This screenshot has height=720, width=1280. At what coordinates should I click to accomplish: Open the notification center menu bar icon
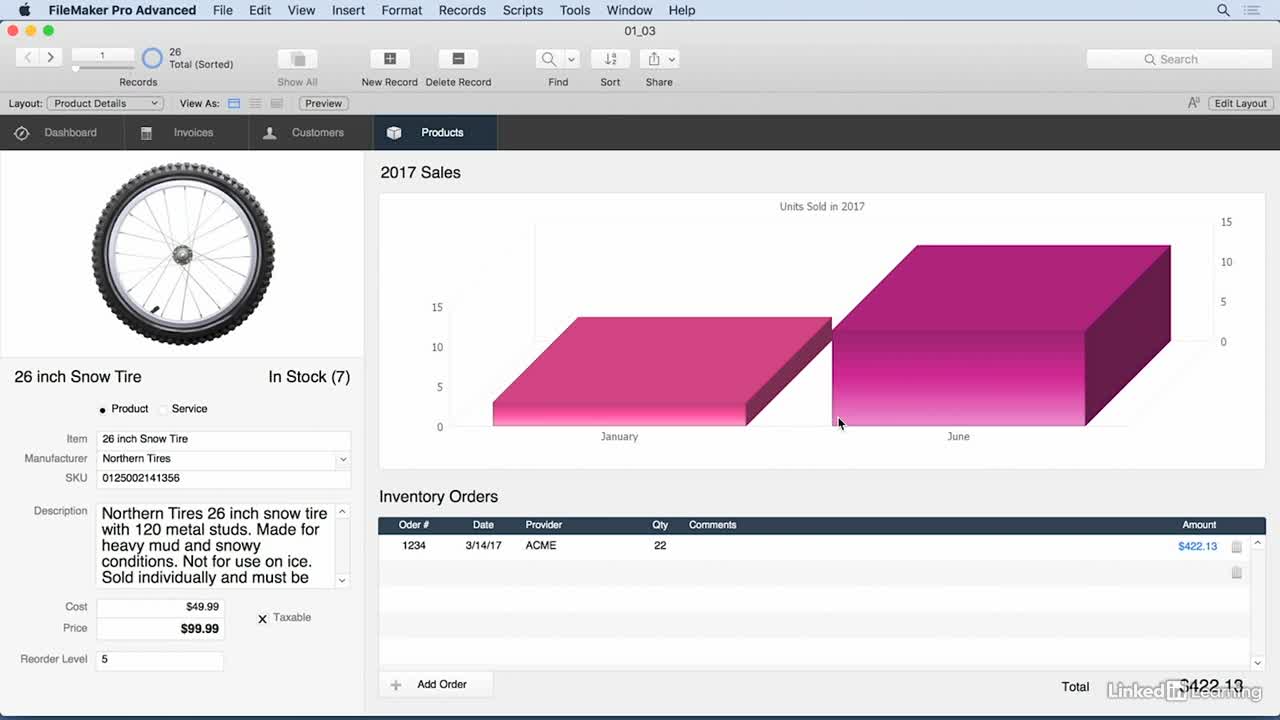click(1254, 10)
